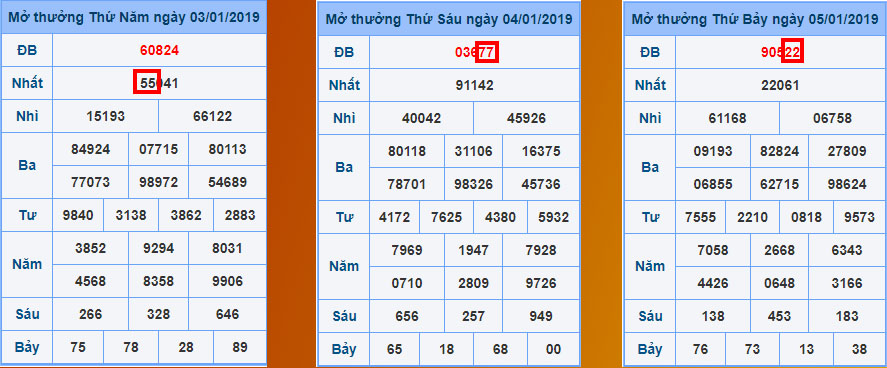
Task: Select seventh prize number 65
Action: point(394,349)
